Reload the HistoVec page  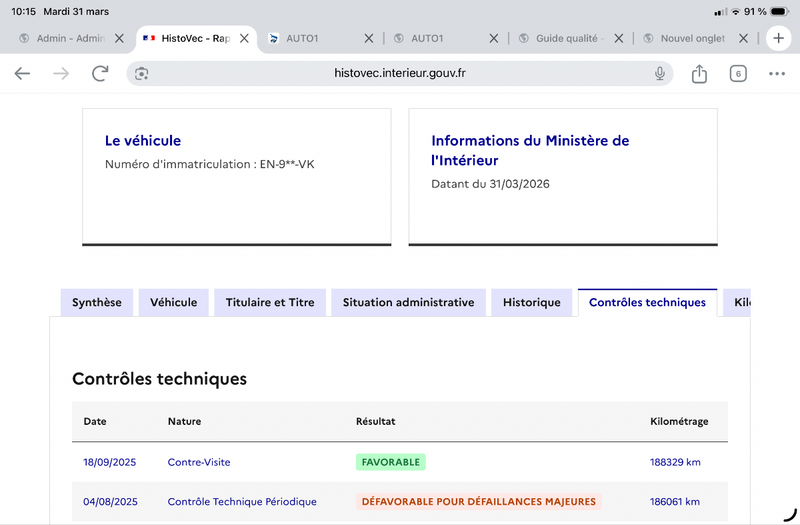pos(100,73)
